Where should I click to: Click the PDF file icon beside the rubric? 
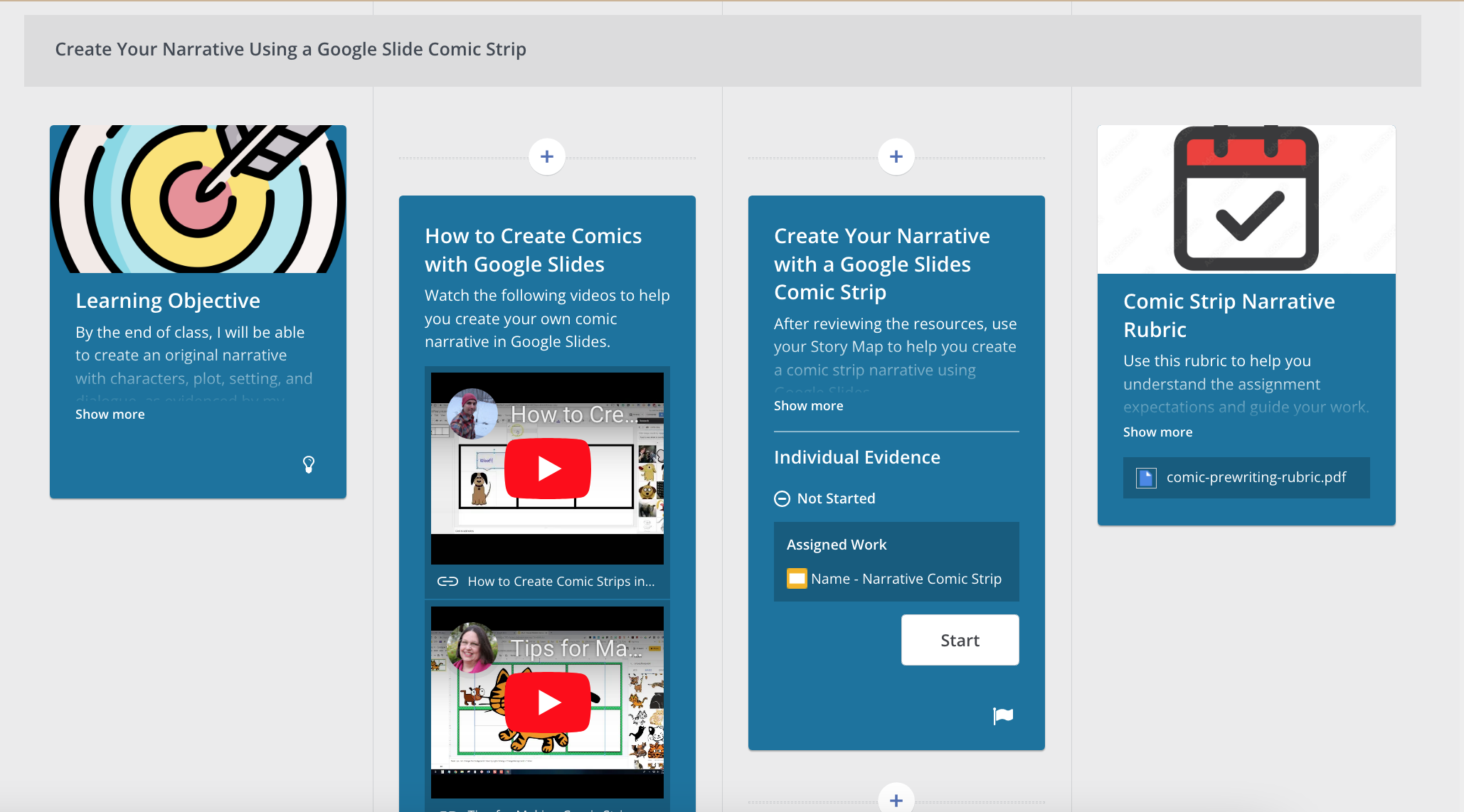click(1145, 478)
